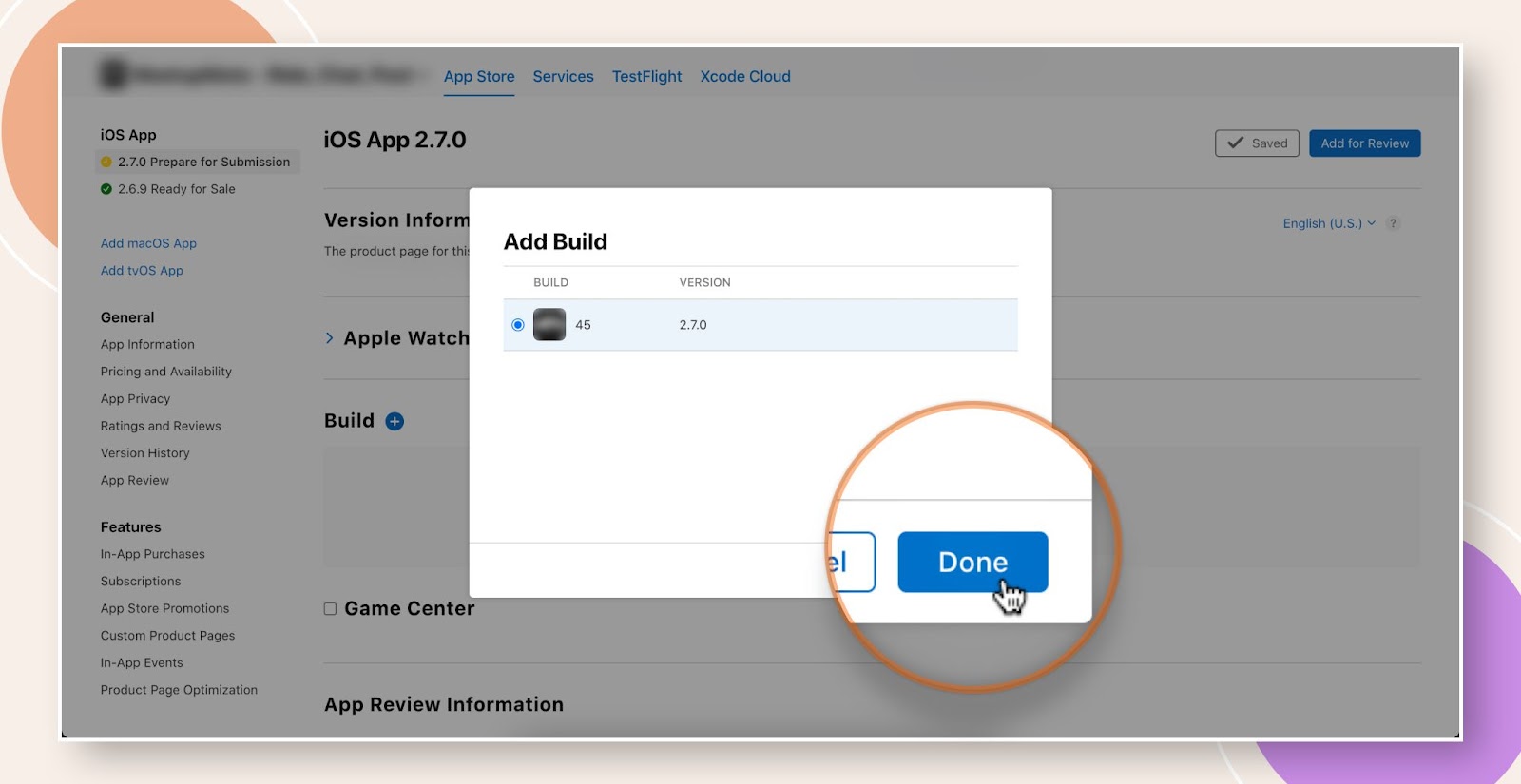Click the build number 45 text

[x=583, y=325]
